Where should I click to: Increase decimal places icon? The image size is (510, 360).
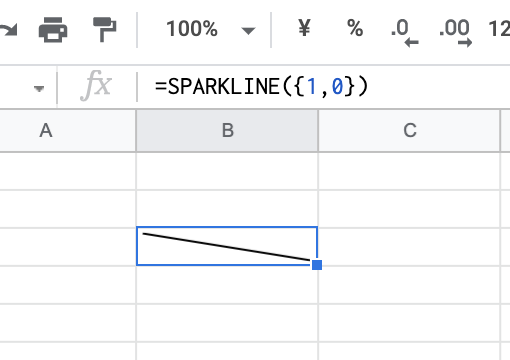coord(455,32)
